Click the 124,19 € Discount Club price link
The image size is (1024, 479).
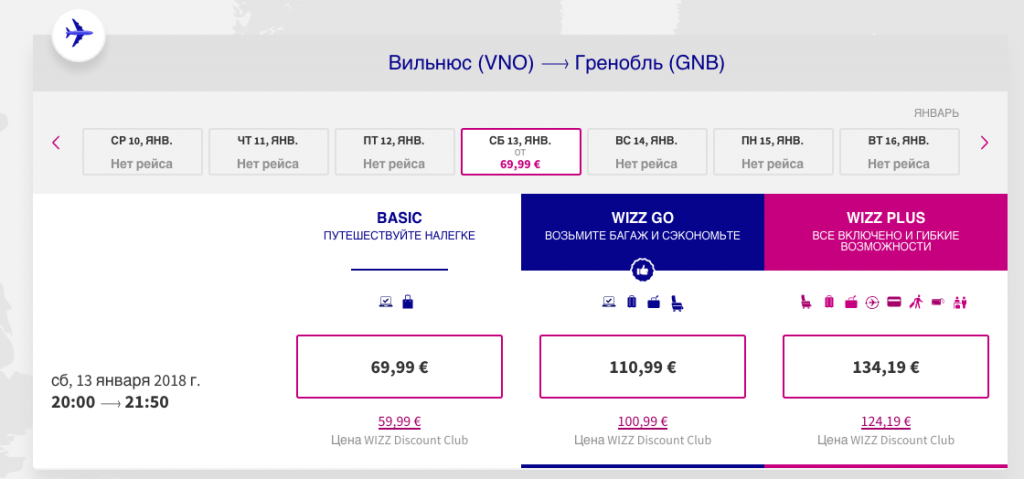point(885,421)
